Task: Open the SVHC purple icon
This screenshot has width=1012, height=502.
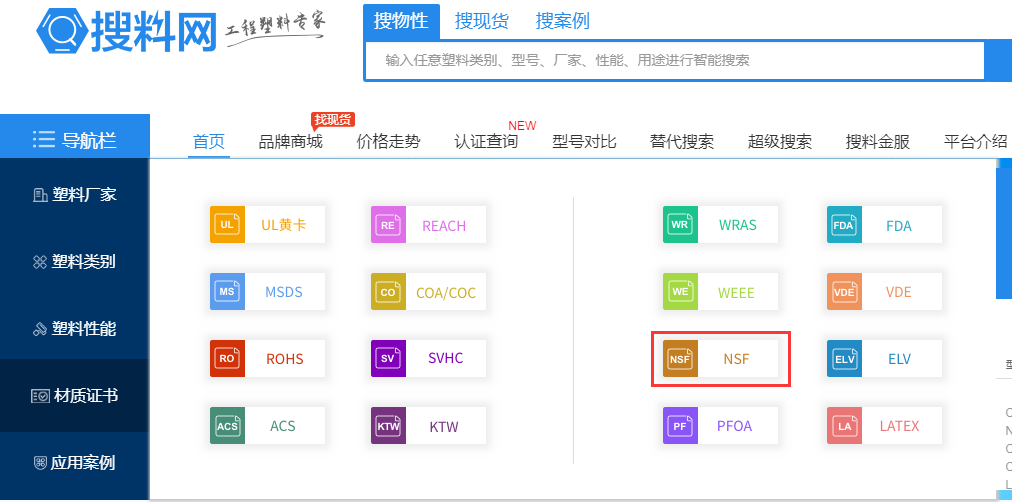Action: 388,358
